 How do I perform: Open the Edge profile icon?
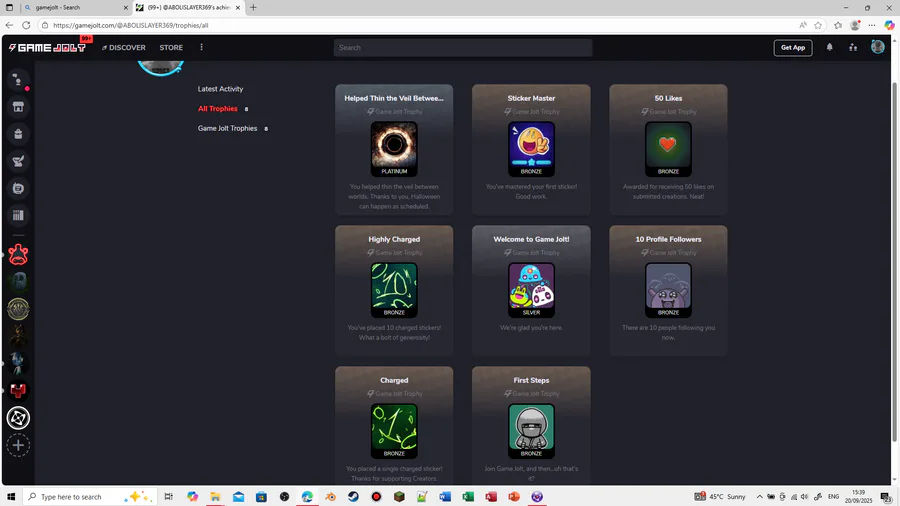(x=855, y=25)
